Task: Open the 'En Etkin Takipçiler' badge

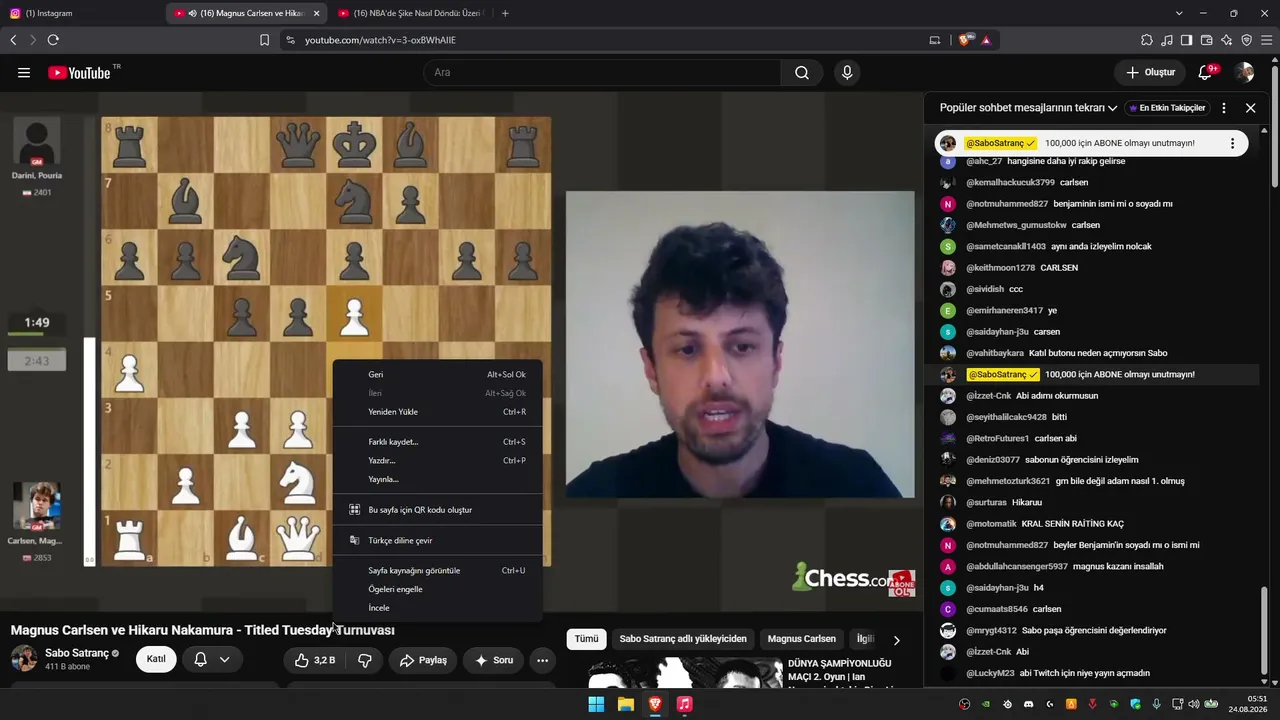Action: point(1167,108)
